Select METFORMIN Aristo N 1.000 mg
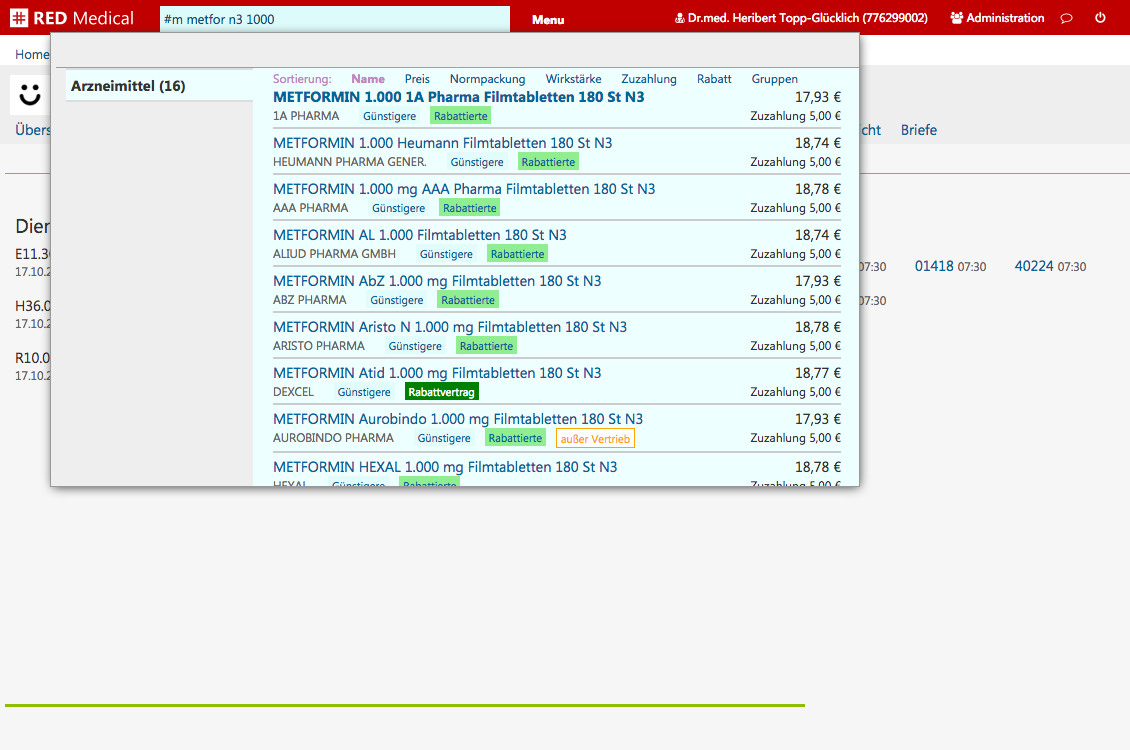1130x750 pixels. click(x=450, y=328)
